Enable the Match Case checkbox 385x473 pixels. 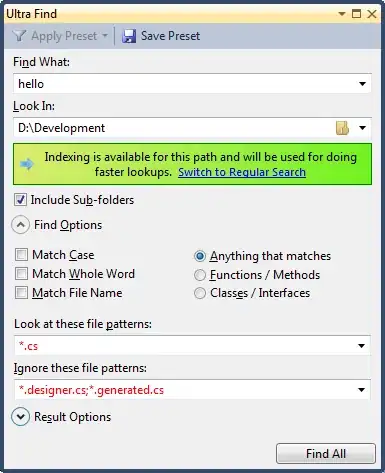click(x=21, y=255)
